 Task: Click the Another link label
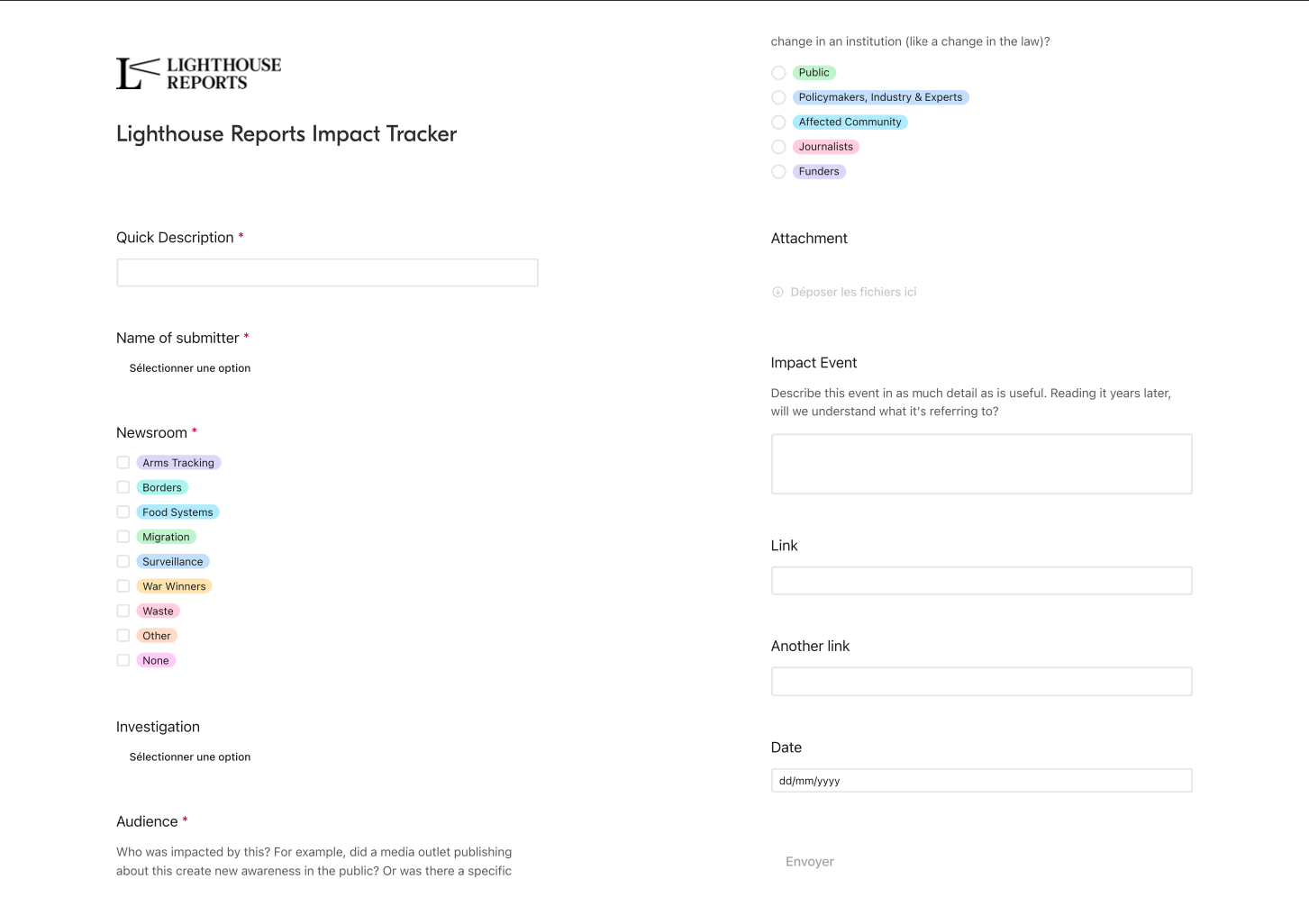tap(810, 647)
